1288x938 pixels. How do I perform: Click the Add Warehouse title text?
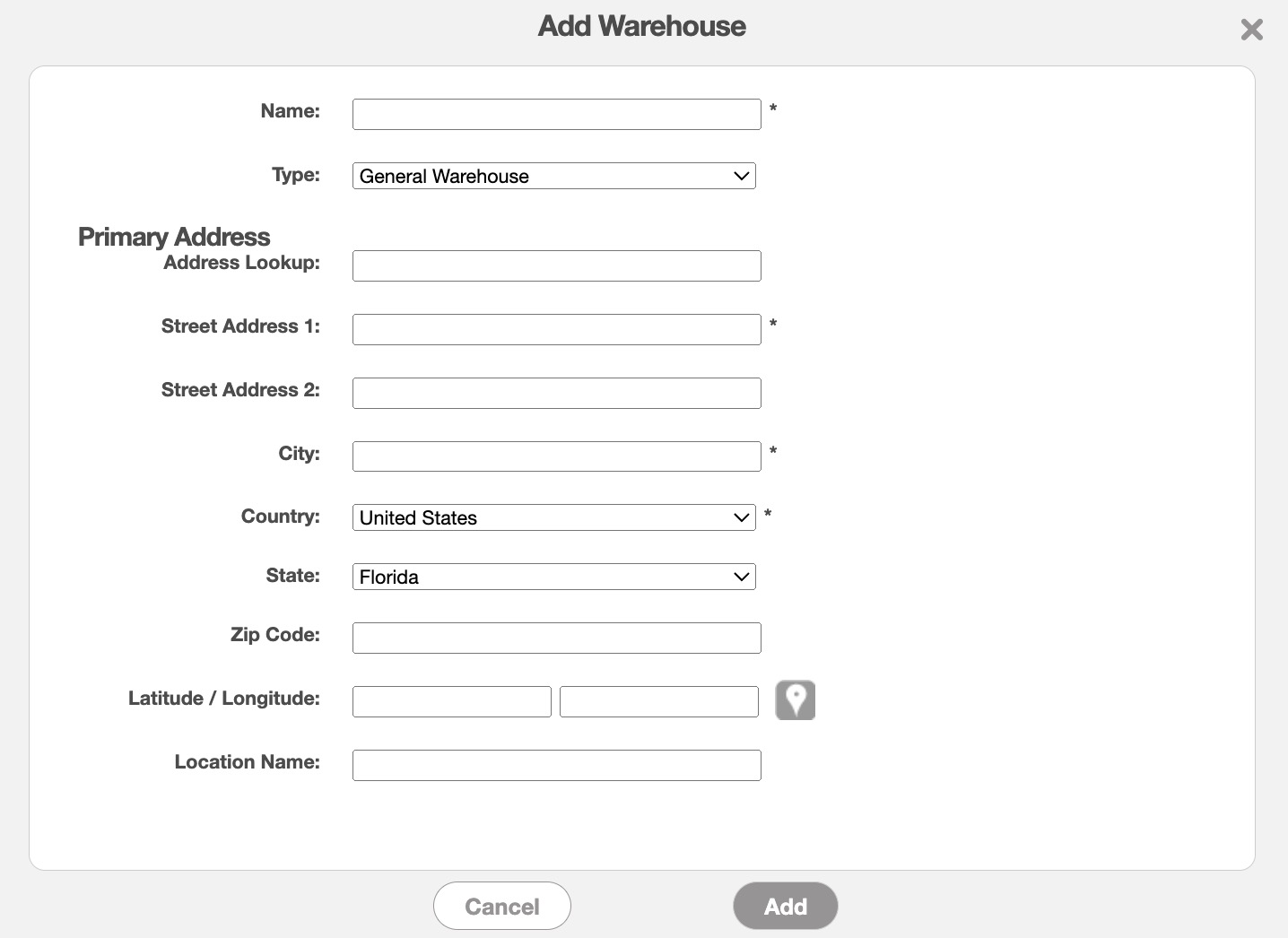pos(641,26)
